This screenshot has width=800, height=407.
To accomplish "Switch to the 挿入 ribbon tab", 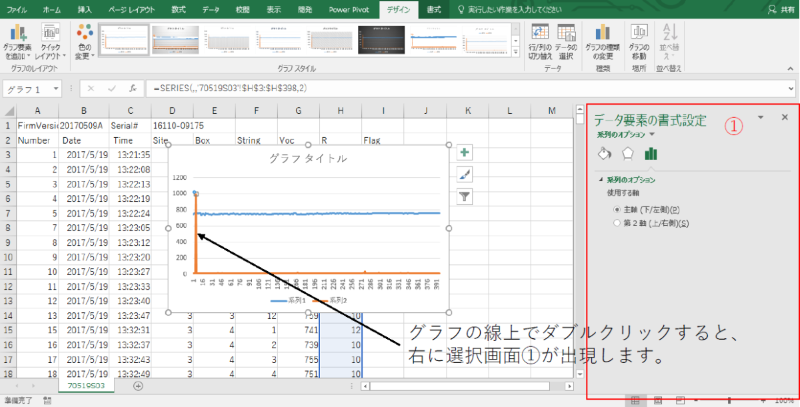I will (x=84, y=9).
